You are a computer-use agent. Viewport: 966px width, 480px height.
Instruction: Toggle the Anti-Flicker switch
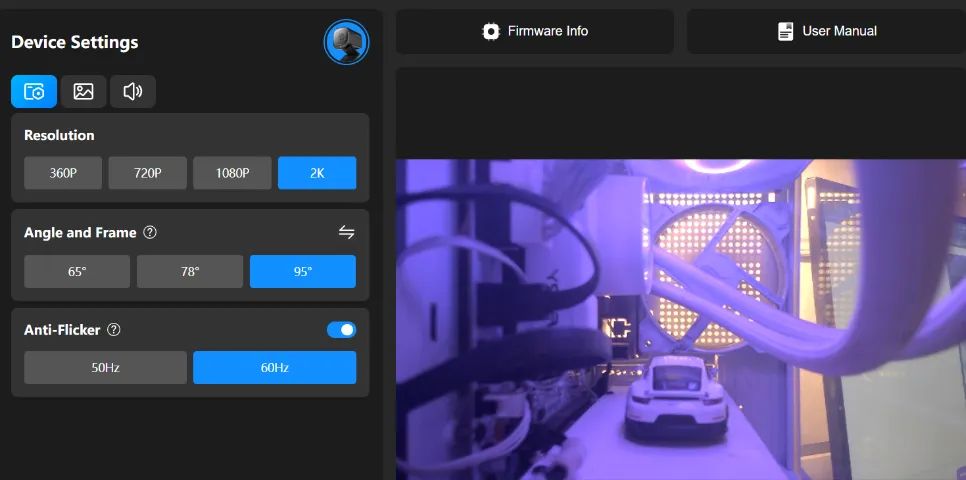(x=341, y=330)
